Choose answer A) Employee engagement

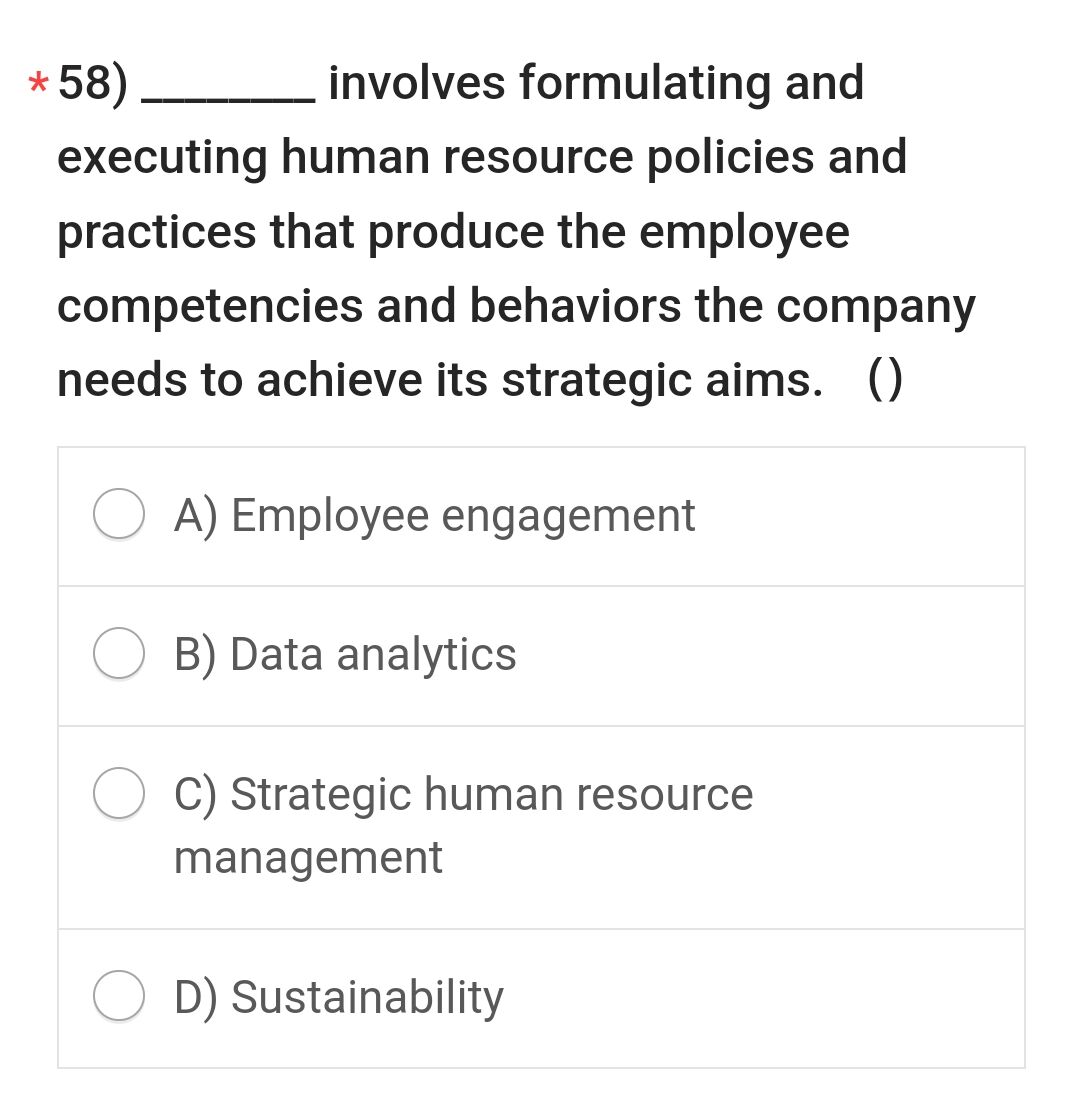pyautogui.click(x=434, y=515)
